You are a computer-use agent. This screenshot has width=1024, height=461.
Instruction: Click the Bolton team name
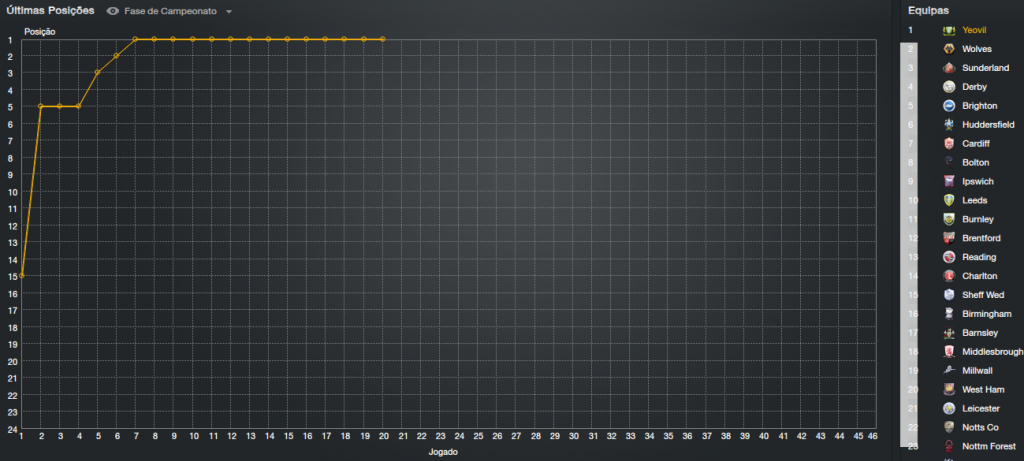pos(975,162)
